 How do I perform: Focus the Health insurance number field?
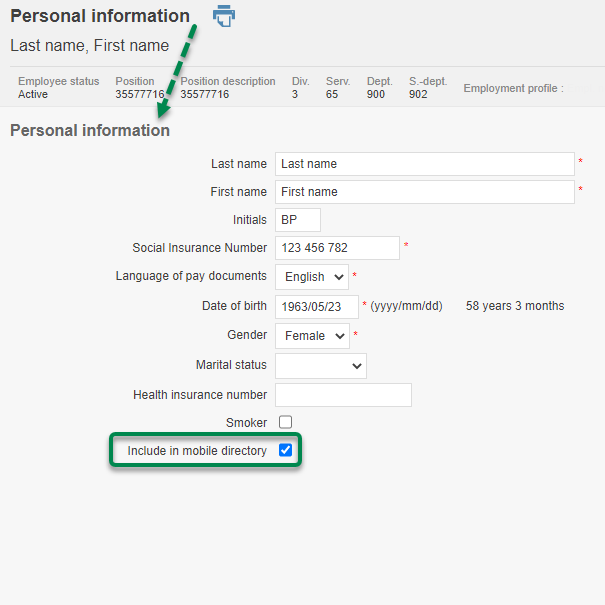tap(343, 395)
